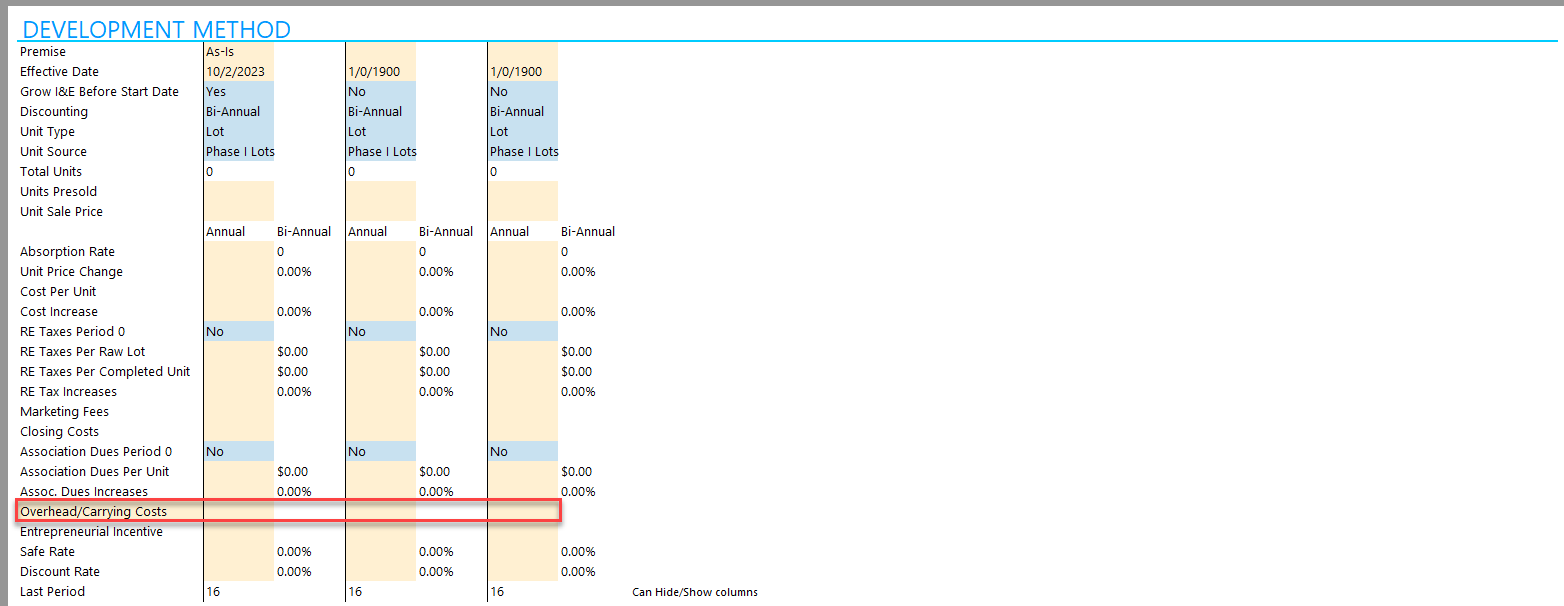
Task: Select the Closing Costs row label
Action: pos(59,431)
